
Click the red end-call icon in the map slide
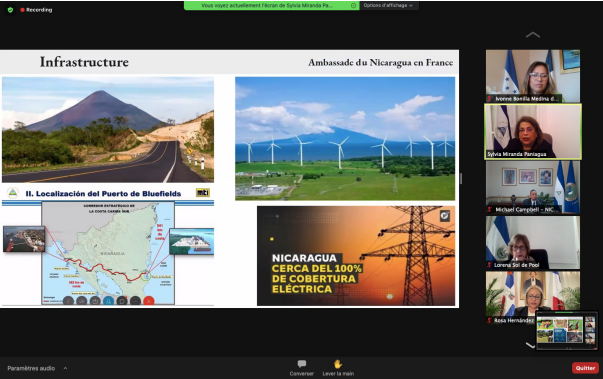[148, 301]
